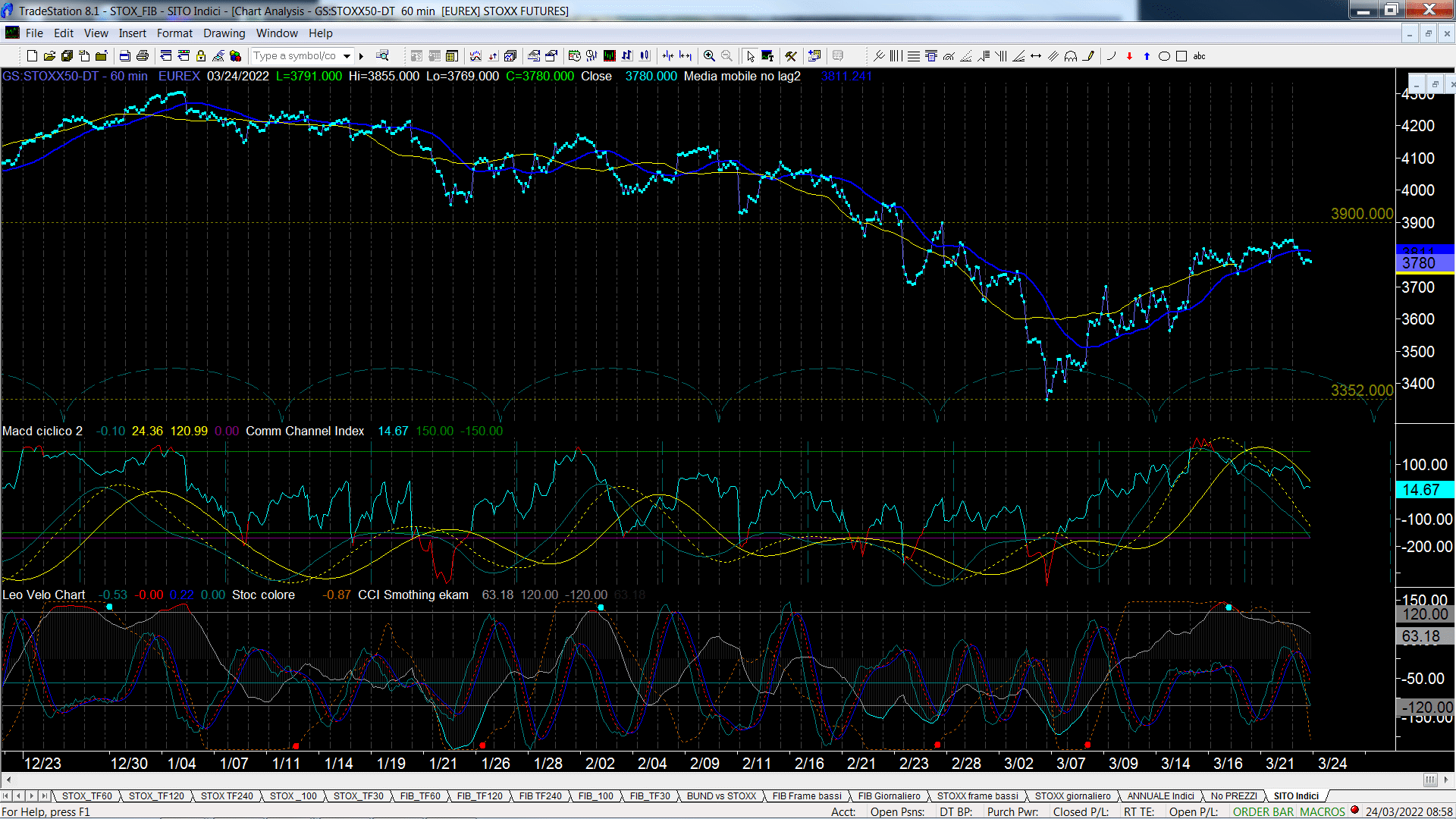This screenshot has width=1456, height=819.
Task: Click the padlock icon in toolbar
Action: (x=201, y=55)
